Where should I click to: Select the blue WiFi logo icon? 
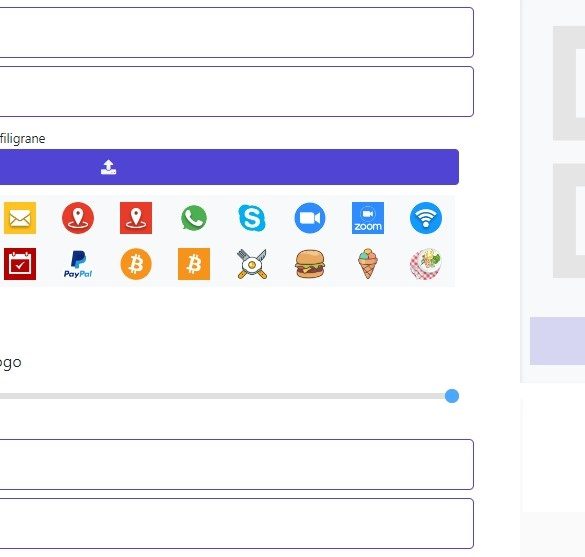coord(426,218)
